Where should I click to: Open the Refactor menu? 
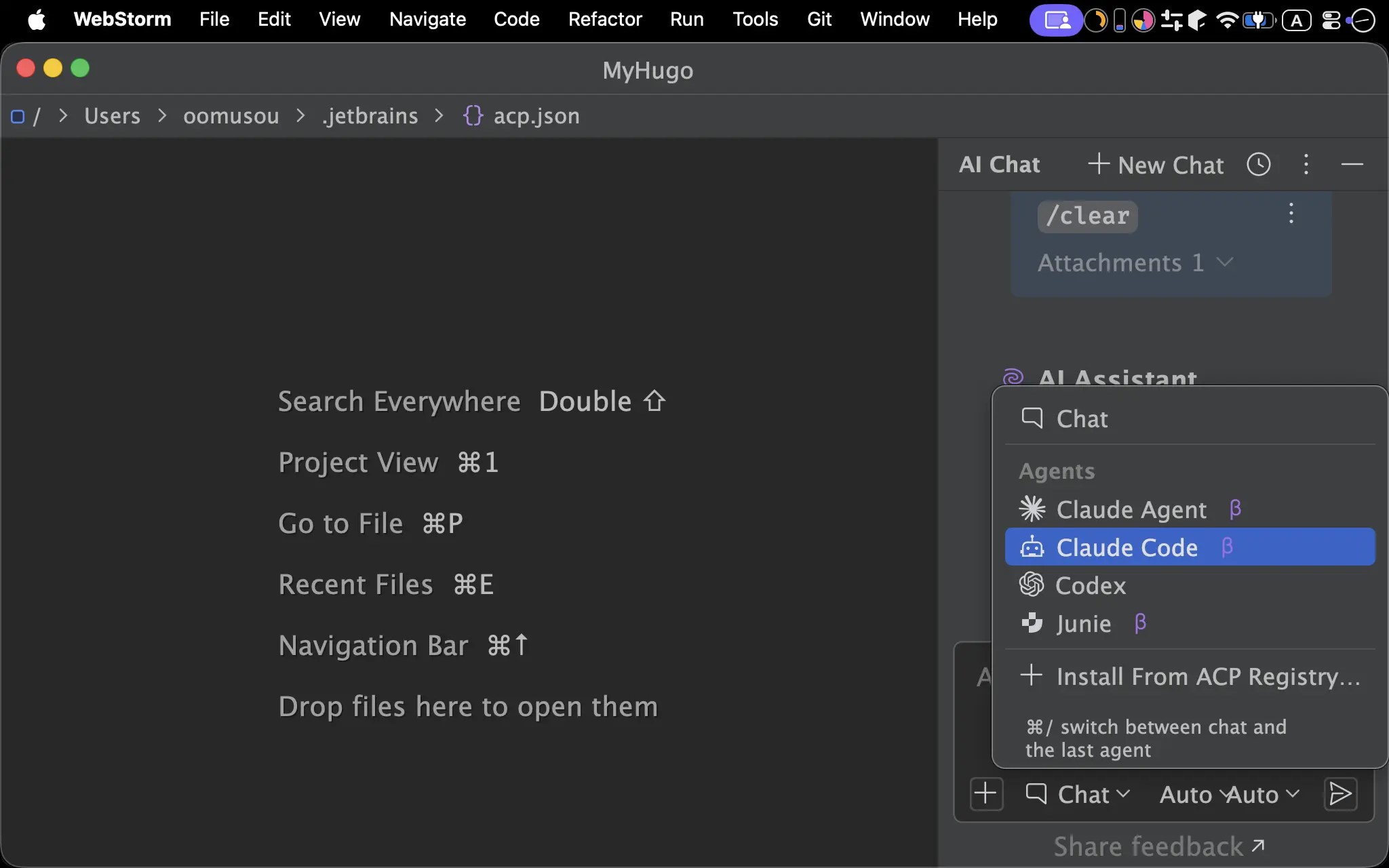[605, 19]
